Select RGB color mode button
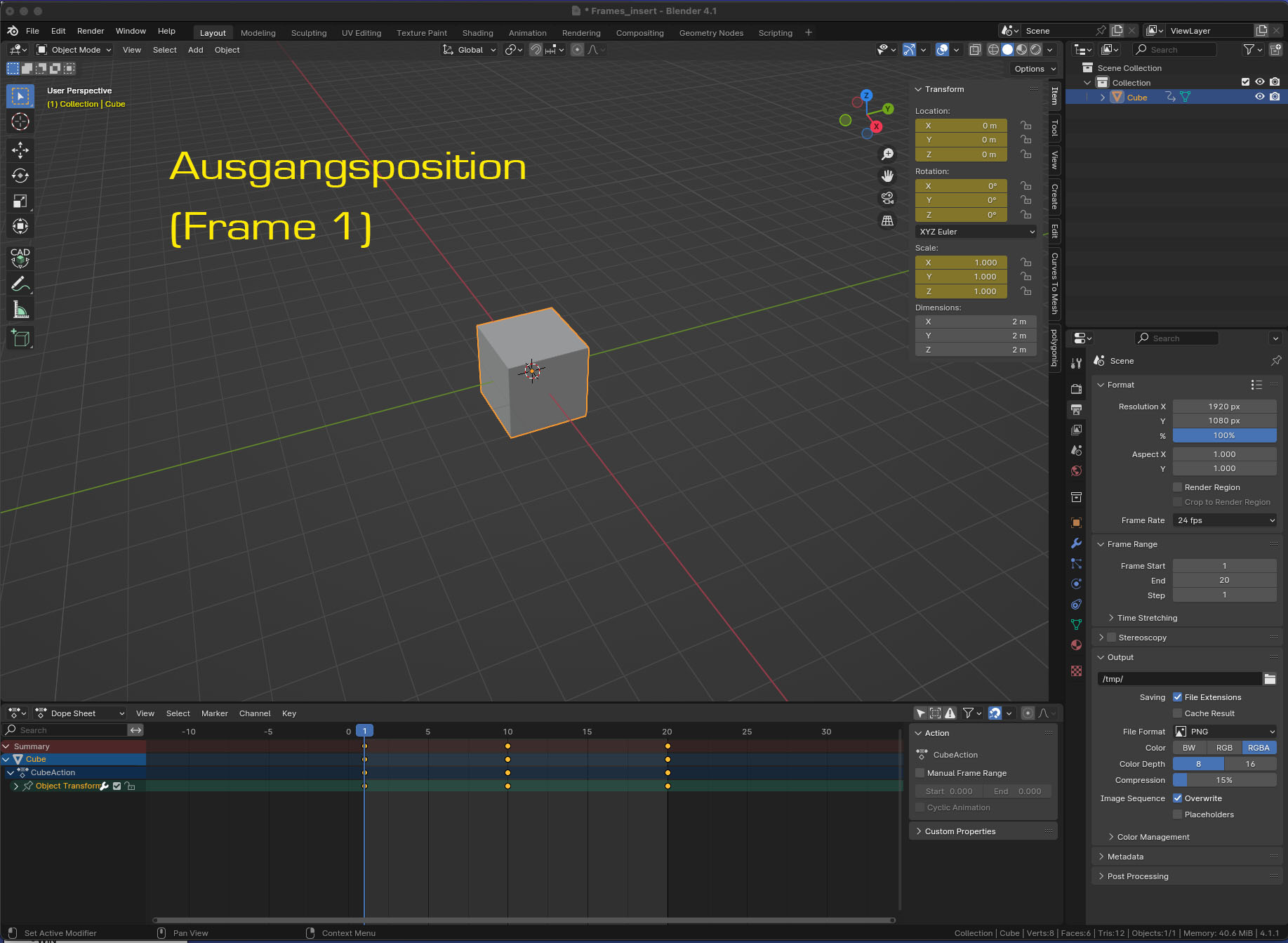The width and height of the screenshot is (1288, 943). click(x=1224, y=748)
